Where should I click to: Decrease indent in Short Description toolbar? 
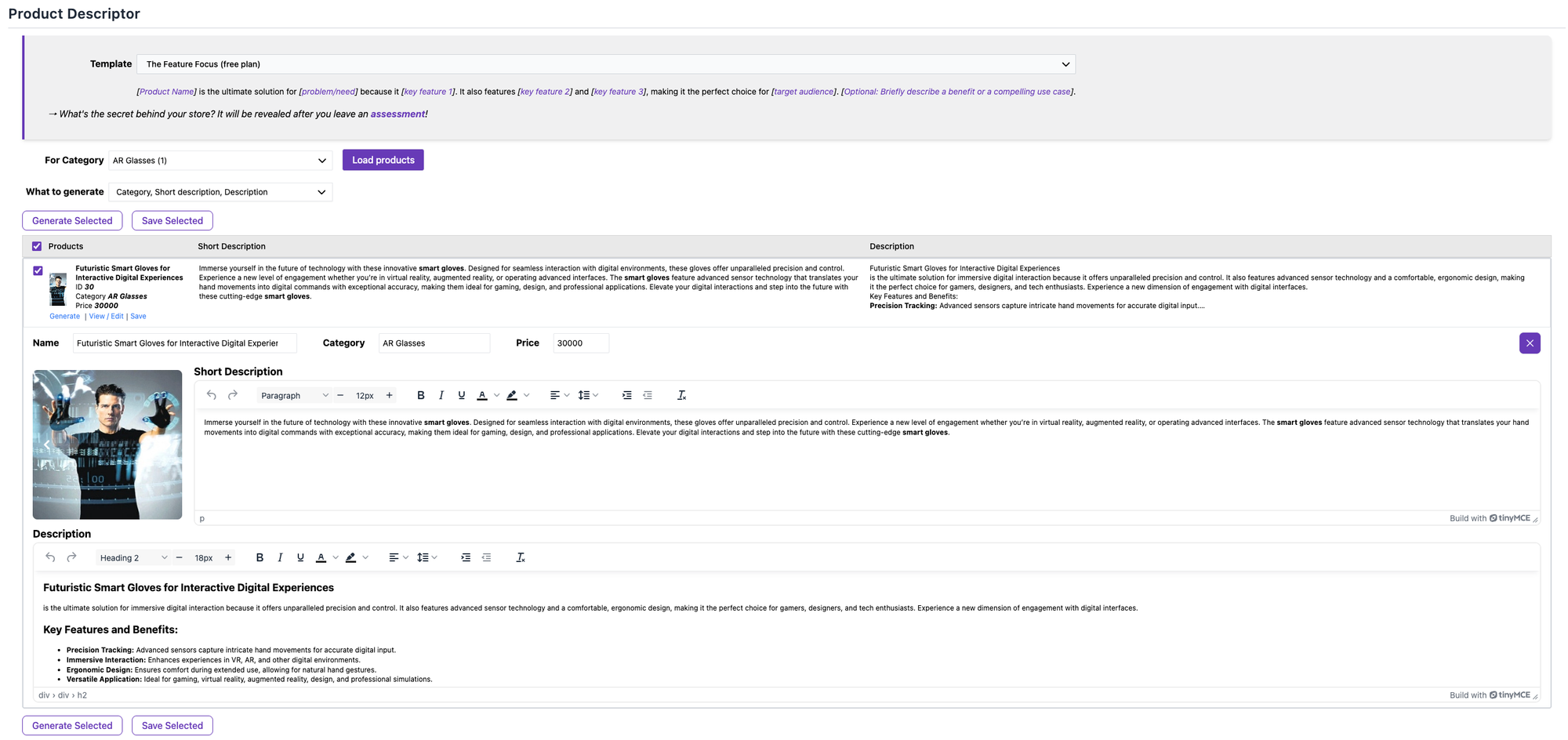648,396
